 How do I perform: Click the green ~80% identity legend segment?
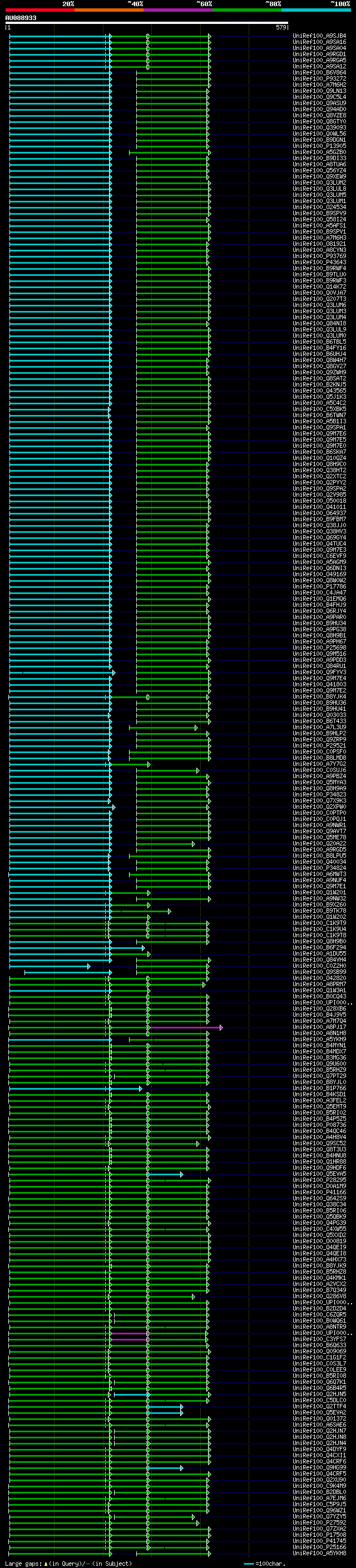pos(247,10)
